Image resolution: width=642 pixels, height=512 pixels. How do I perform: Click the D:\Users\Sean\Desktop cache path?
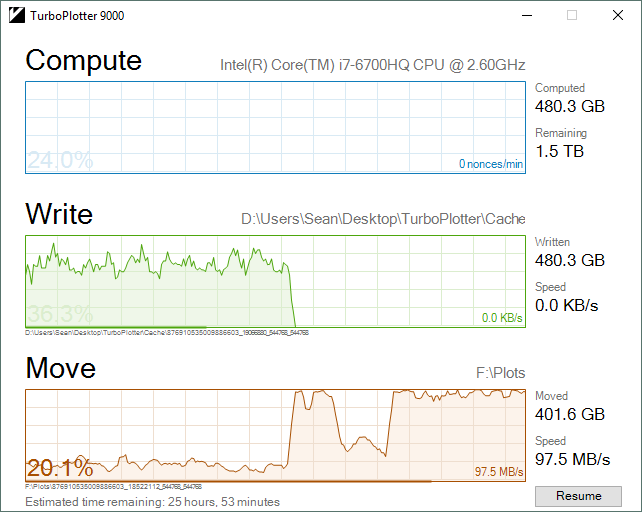point(383,219)
